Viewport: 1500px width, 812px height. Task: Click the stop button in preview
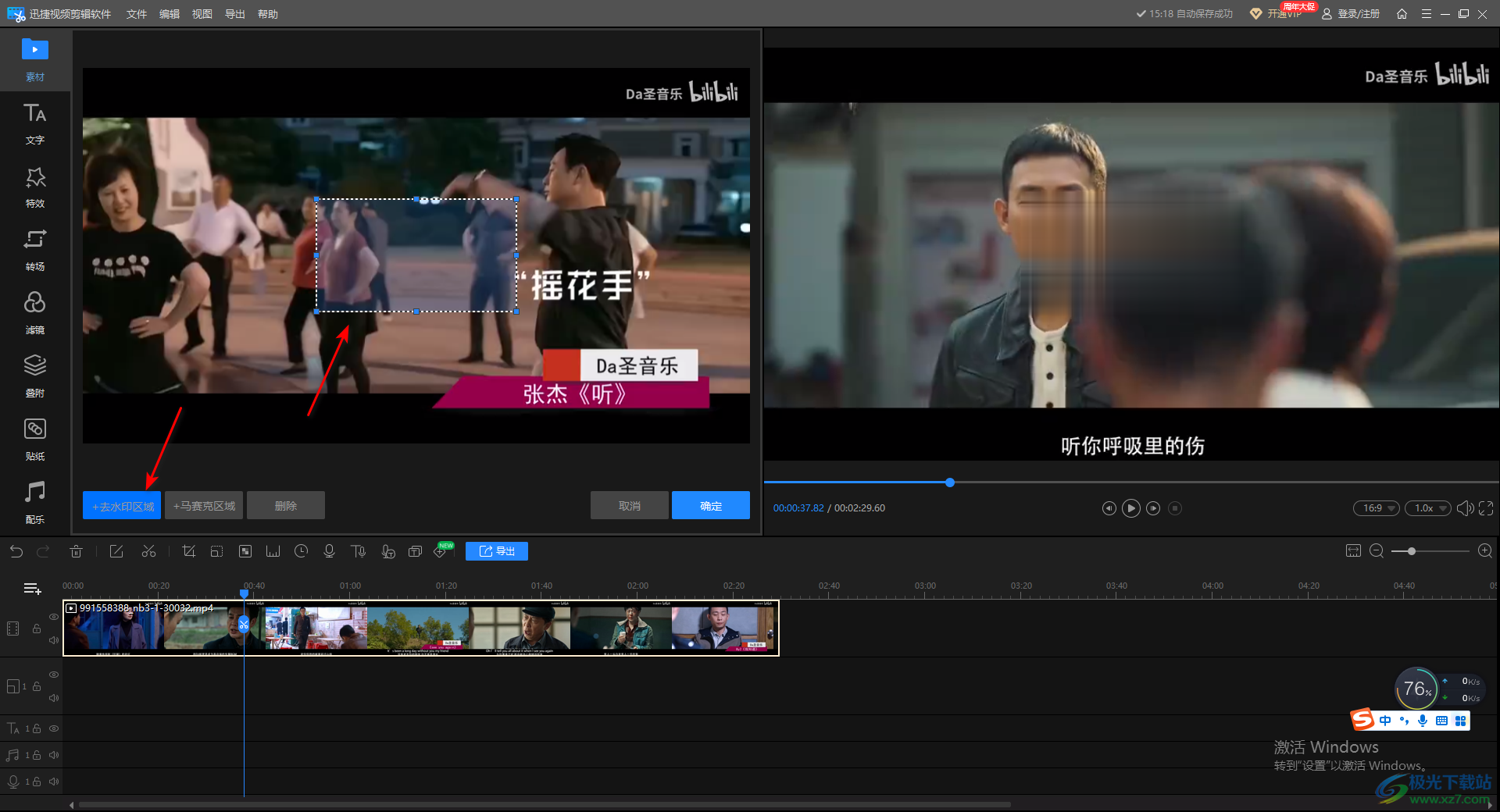tap(1175, 508)
